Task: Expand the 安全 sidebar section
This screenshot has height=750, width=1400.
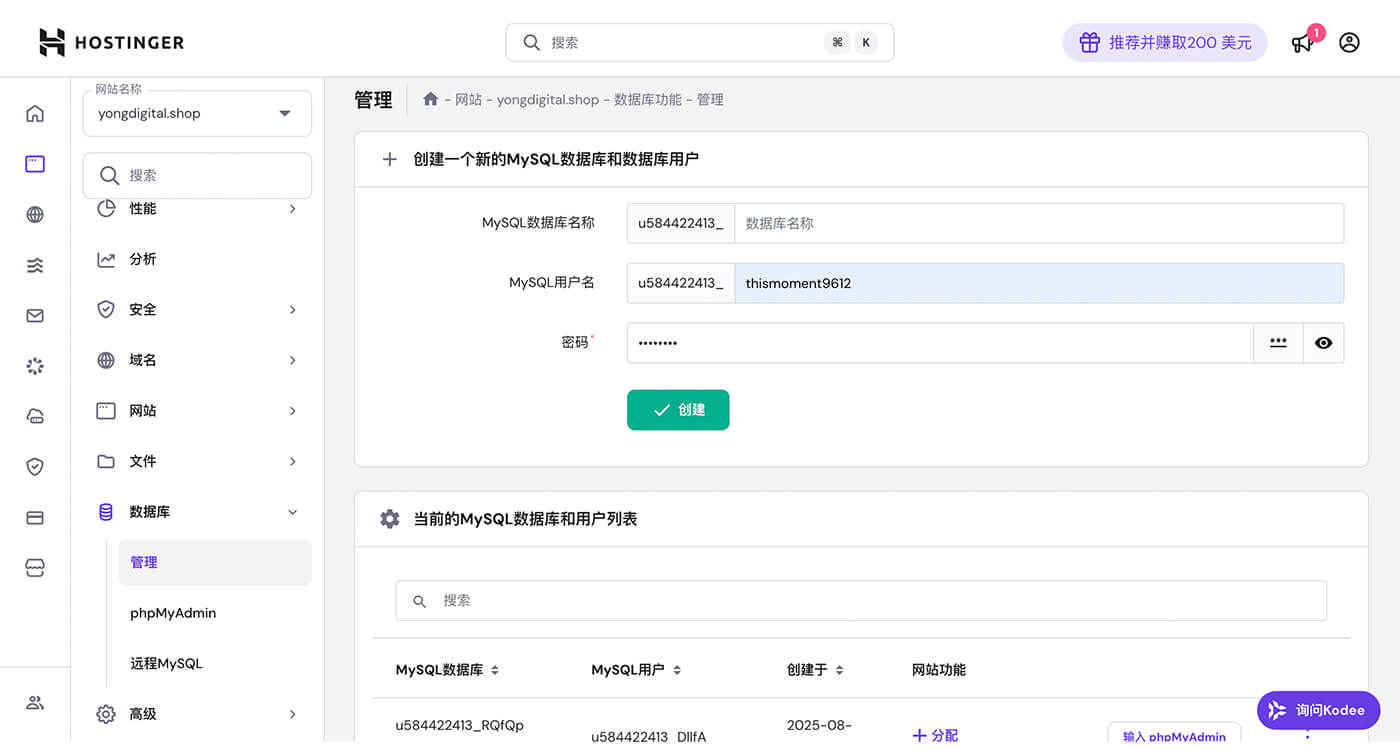Action: click(293, 310)
